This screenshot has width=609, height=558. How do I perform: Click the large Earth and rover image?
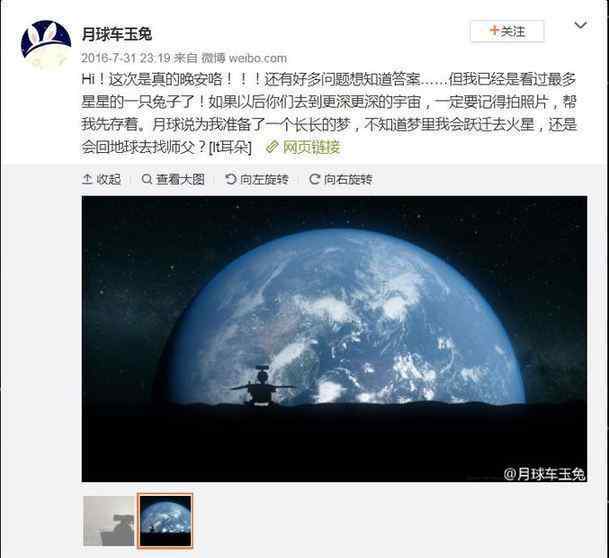[x=334, y=339]
